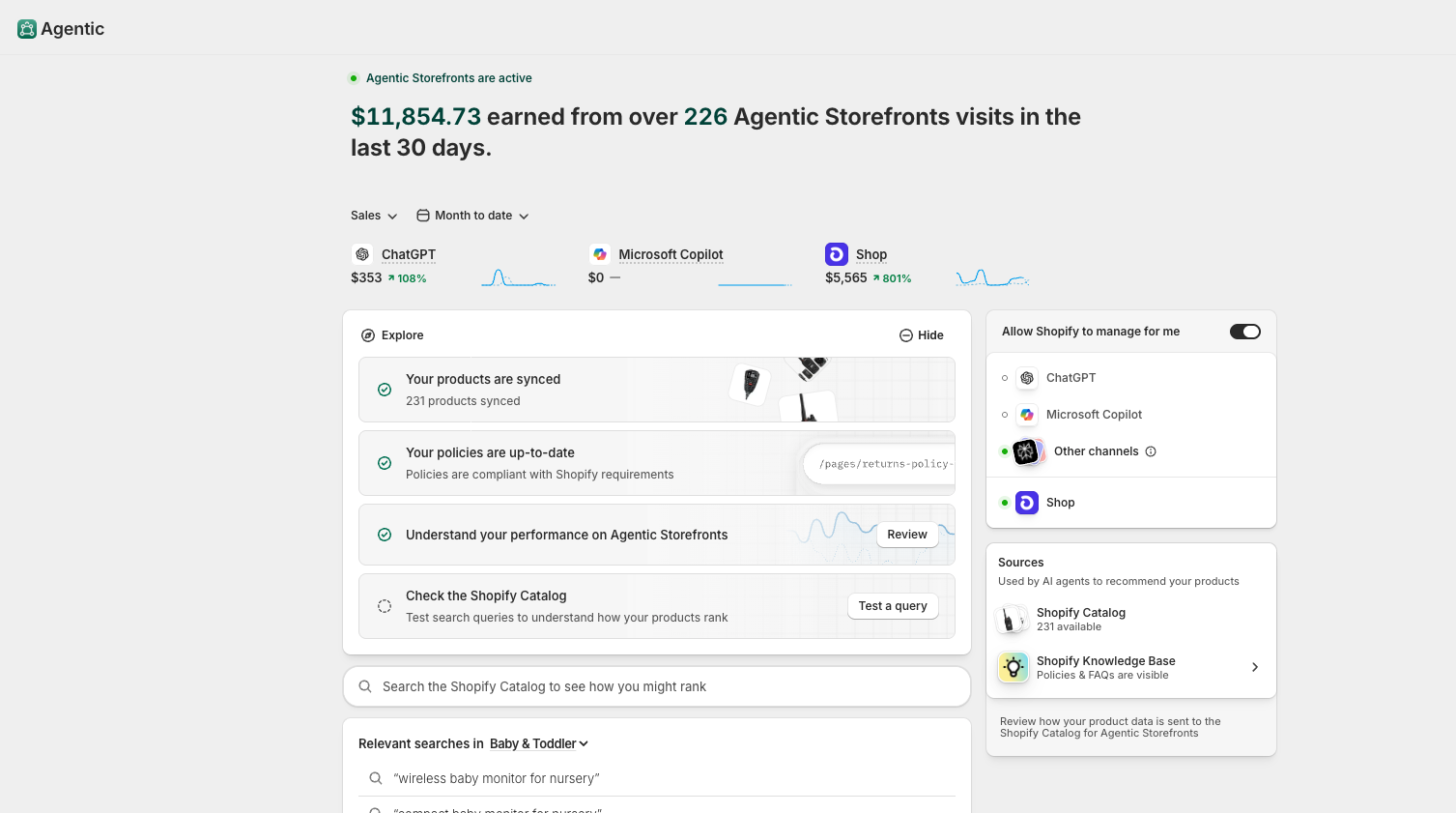Click the $353 ChatGPT sales value

366,277
